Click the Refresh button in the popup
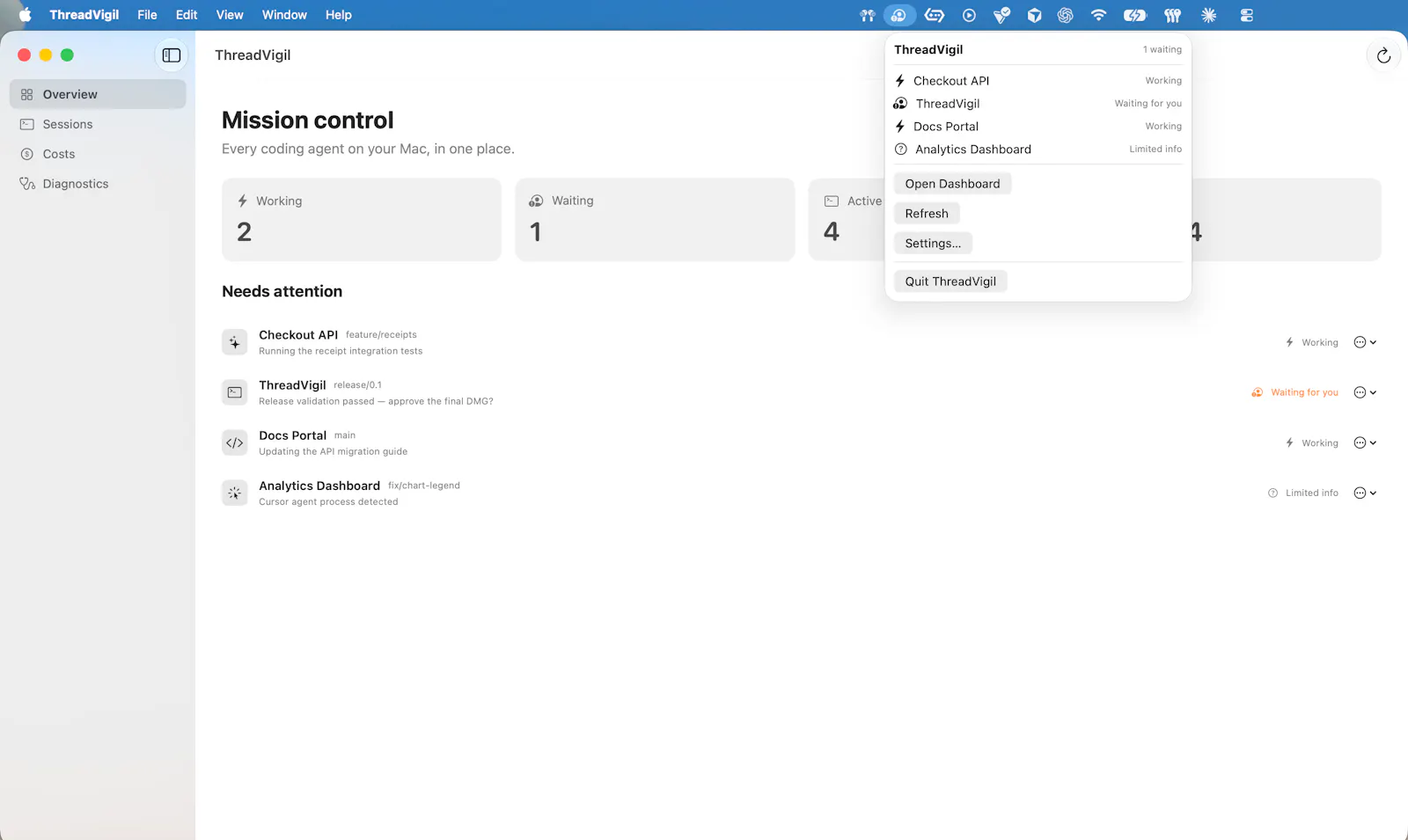Screen dimensions: 1408x840 pyautogui.click(x=927, y=214)
